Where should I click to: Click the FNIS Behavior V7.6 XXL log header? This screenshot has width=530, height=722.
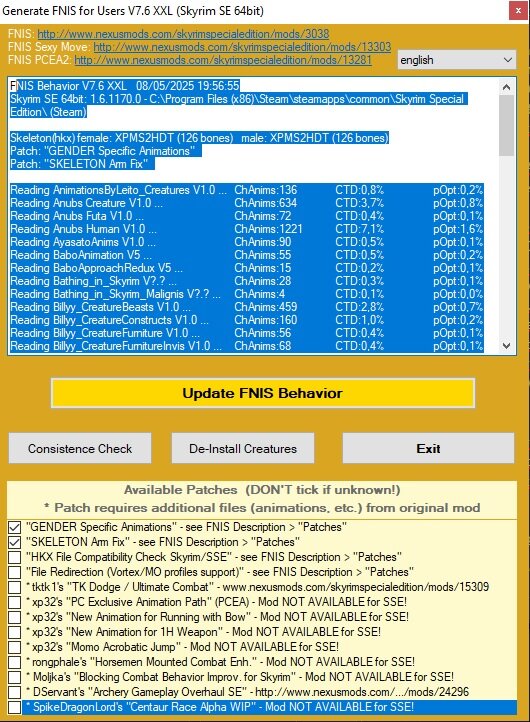[x=125, y=86]
